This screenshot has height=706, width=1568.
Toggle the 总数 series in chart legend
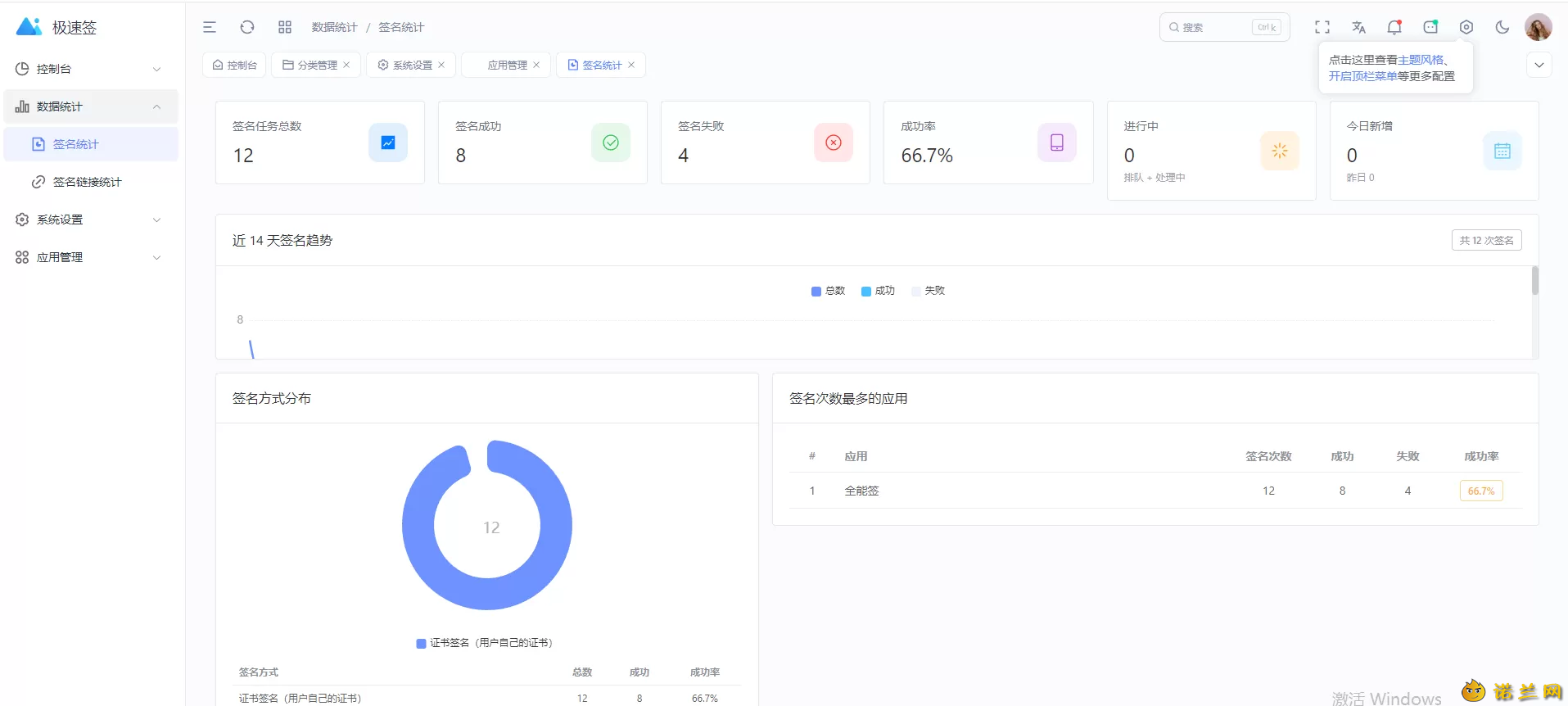click(x=828, y=291)
